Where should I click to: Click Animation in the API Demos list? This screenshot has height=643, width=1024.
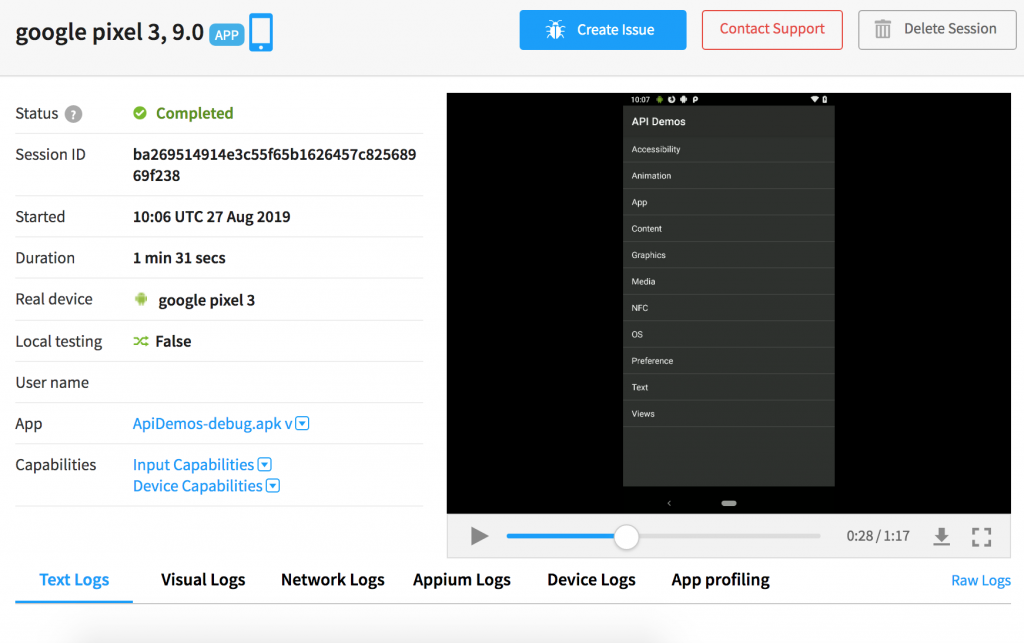click(729, 176)
